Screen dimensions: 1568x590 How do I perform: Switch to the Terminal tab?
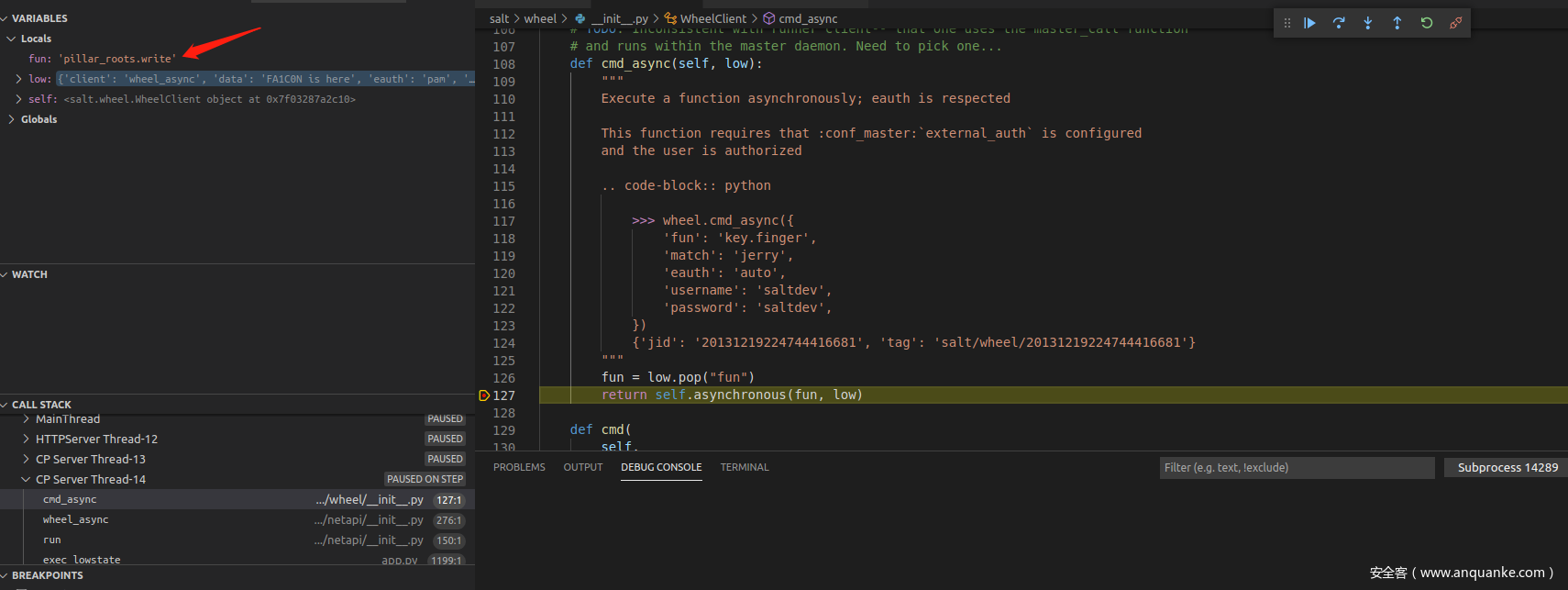744,467
